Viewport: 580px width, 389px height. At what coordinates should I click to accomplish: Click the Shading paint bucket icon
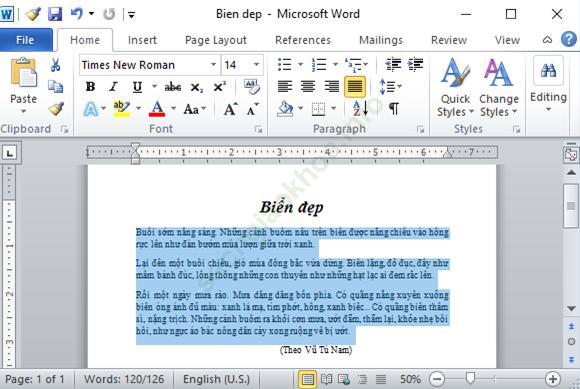point(285,109)
